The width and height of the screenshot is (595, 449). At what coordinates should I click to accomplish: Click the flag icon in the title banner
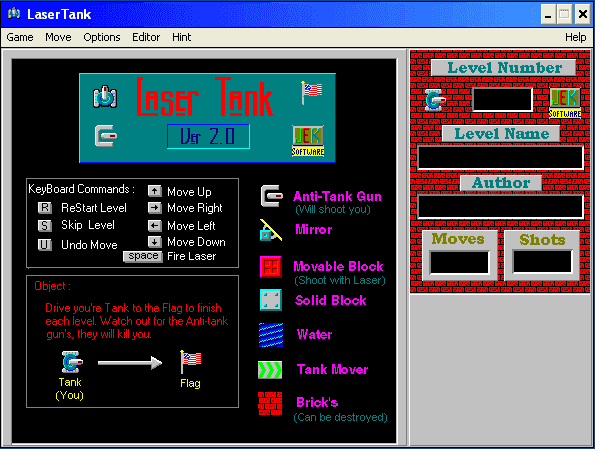[312, 92]
